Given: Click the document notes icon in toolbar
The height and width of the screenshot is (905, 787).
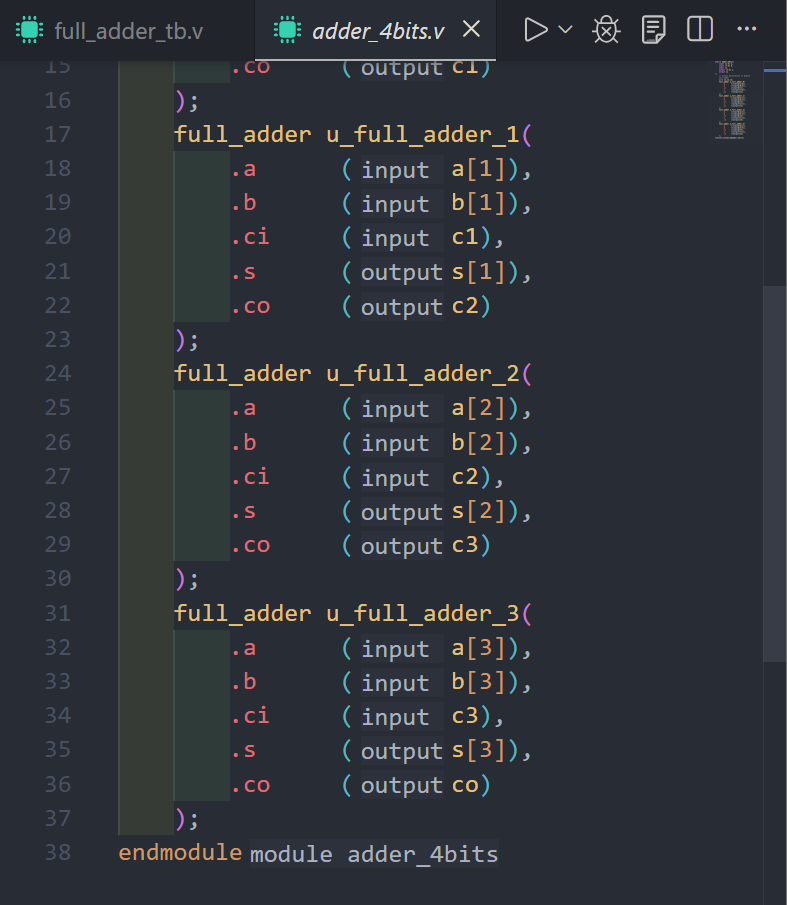Looking at the screenshot, I should [x=653, y=30].
